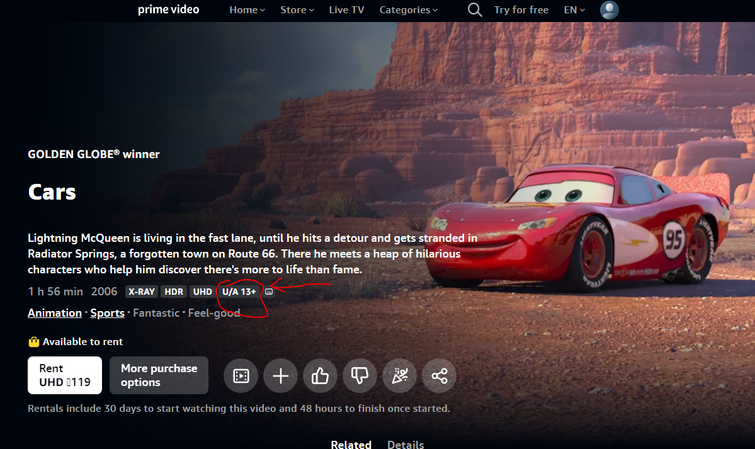Open the Prime Video logo home link

[x=168, y=10]
